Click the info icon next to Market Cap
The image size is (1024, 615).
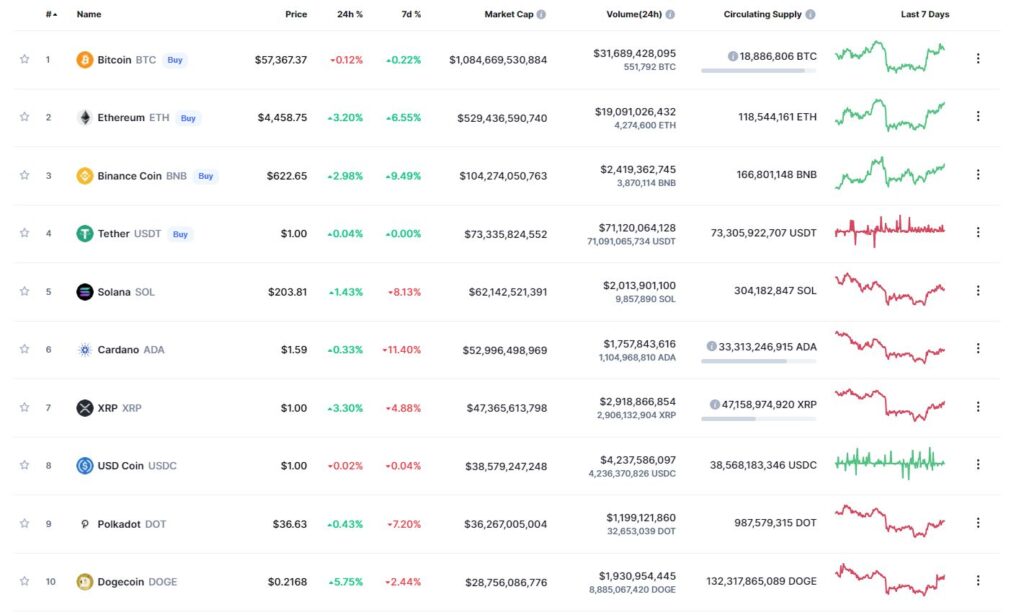[x=541, y=14]
